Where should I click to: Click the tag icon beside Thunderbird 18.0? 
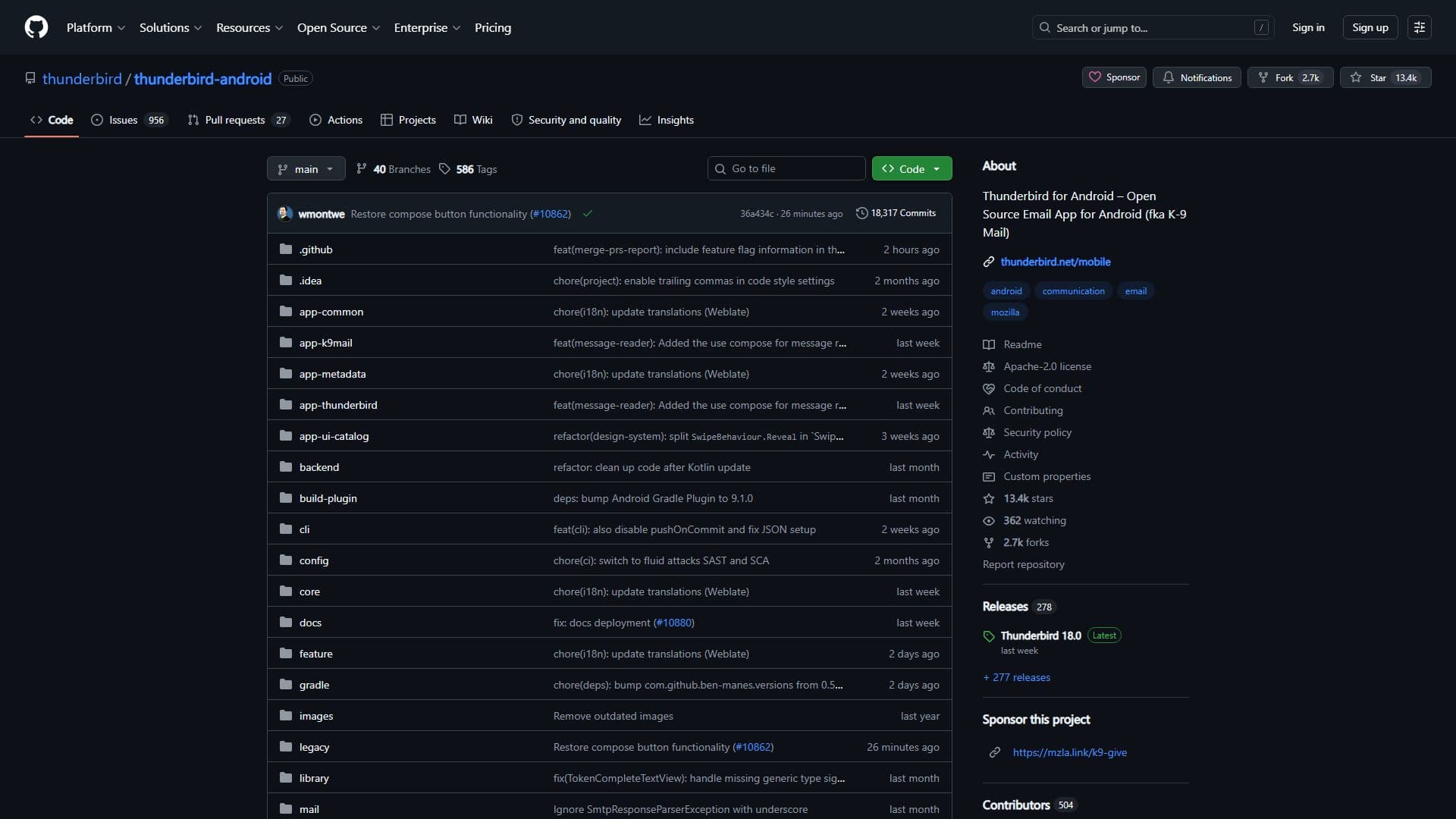pos(989,636)
